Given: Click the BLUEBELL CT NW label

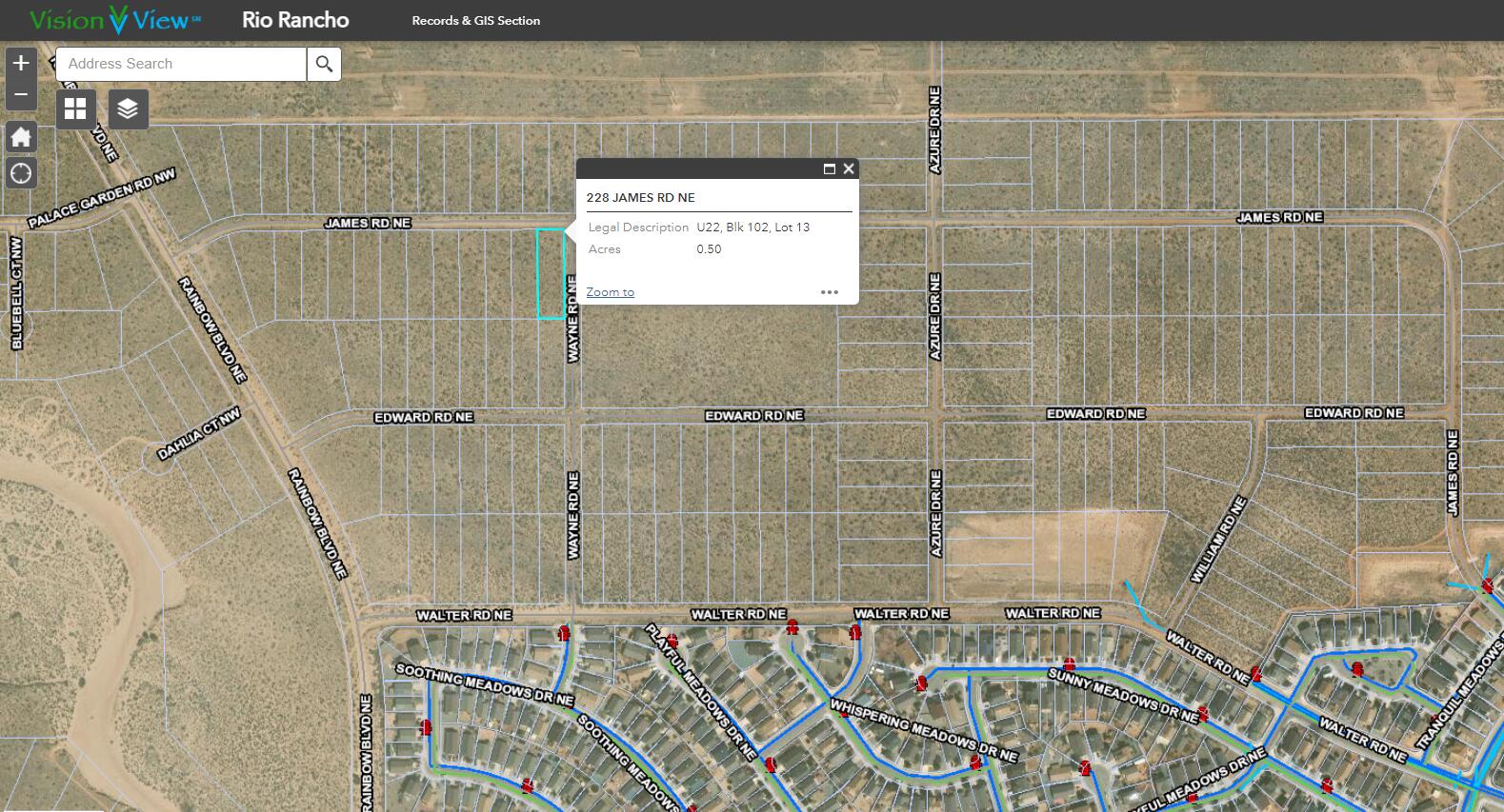Looking at the screenshot, I should [16, 293].
